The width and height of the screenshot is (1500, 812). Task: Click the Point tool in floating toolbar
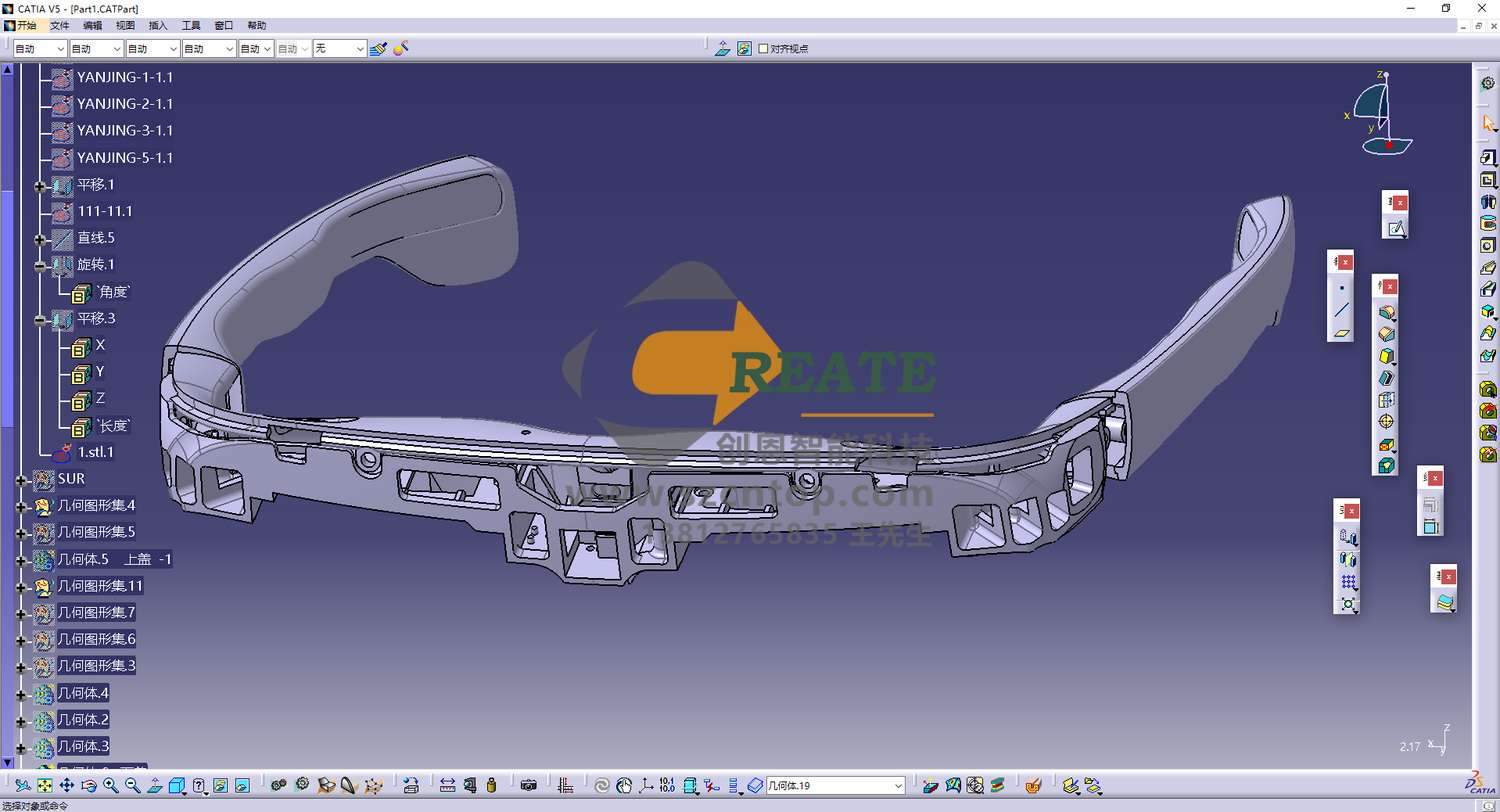1341,288
